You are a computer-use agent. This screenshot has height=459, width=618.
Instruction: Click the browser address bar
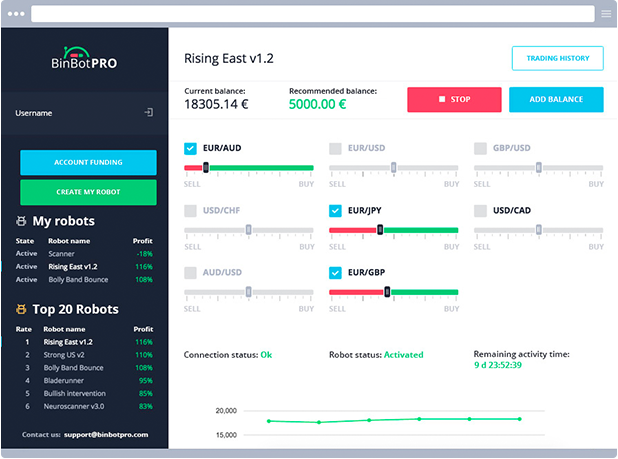[x=313, y=14]
